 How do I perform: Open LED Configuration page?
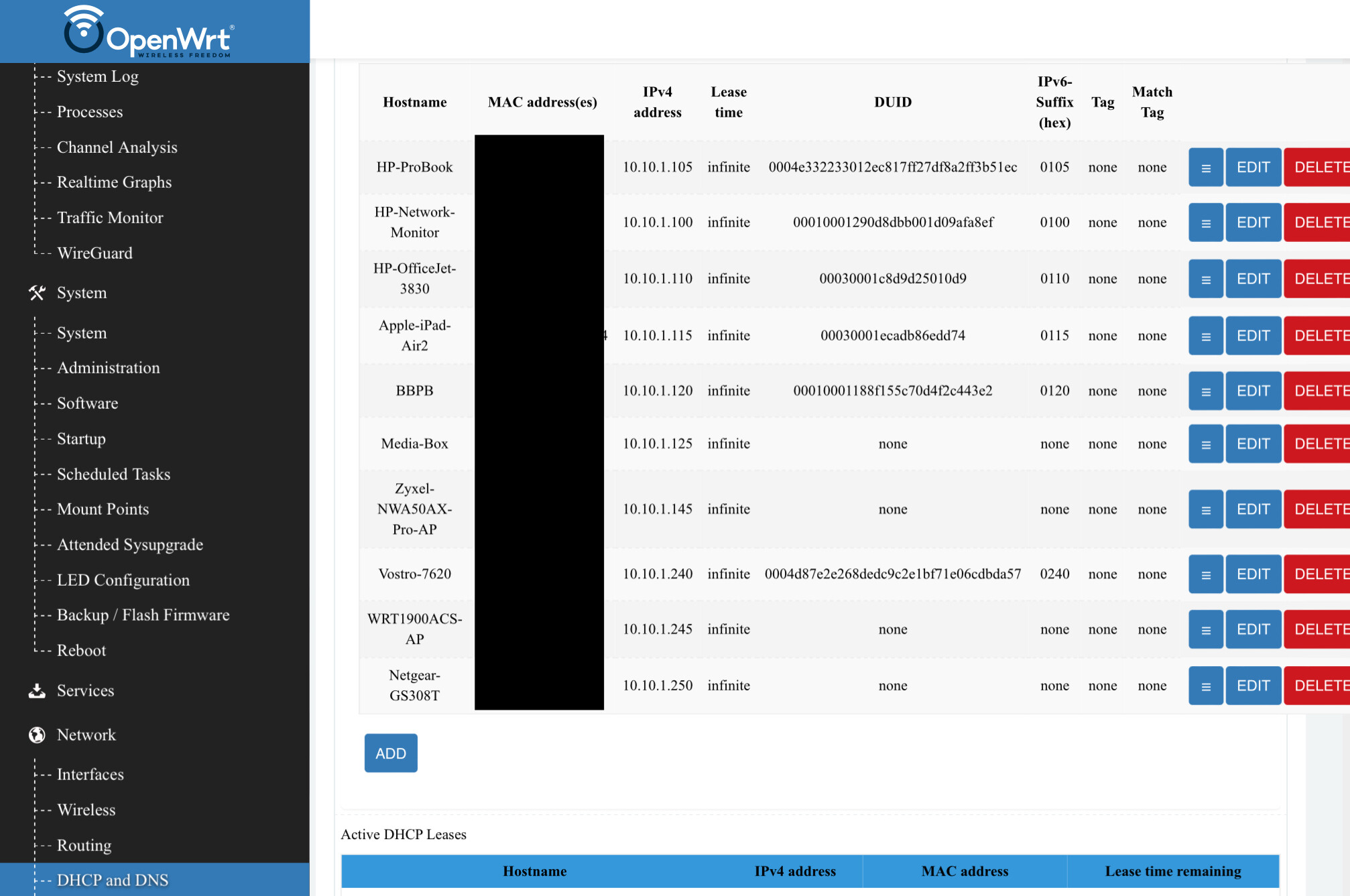[123, 580]
